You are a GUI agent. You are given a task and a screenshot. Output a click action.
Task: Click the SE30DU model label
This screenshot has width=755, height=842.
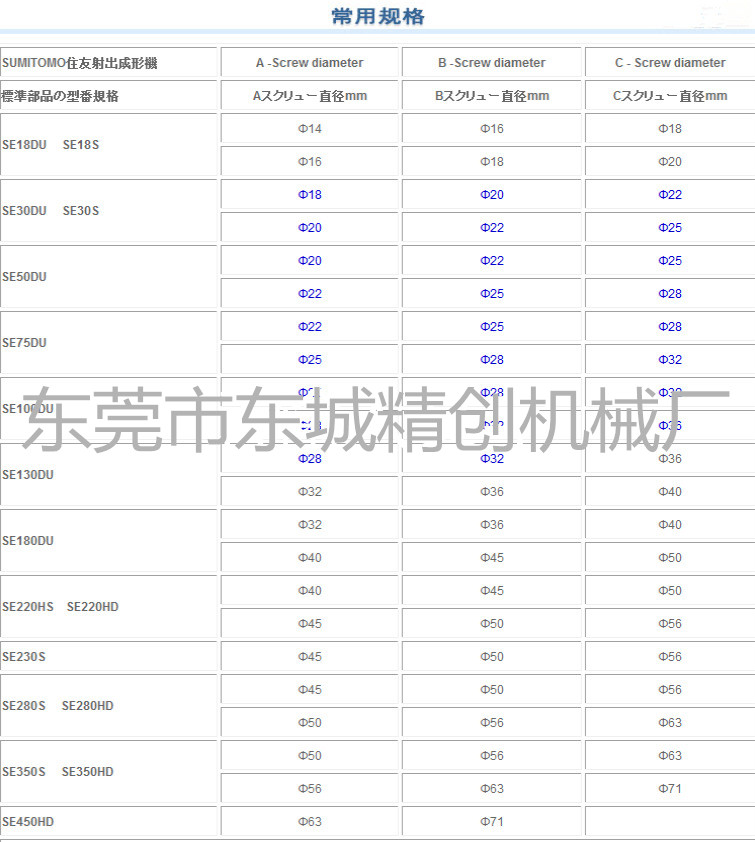24,211
